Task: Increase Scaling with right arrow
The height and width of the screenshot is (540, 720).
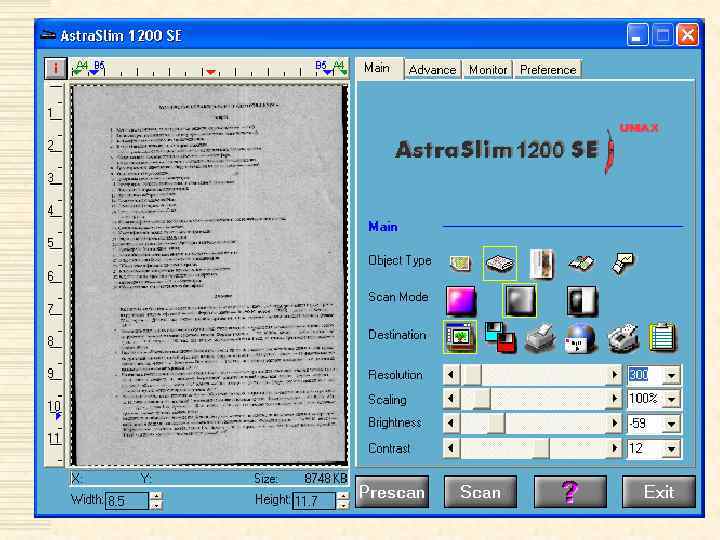Action: 614,399
